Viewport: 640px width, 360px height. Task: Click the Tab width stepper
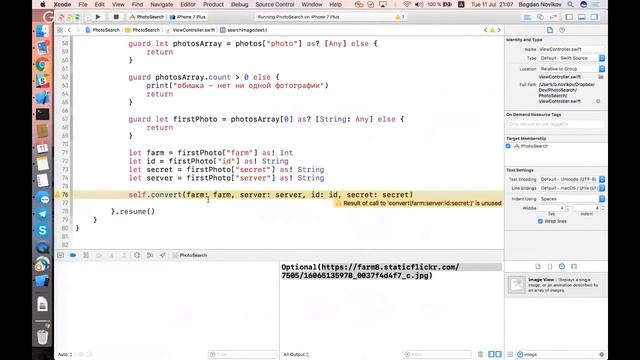tap(567, 208)
